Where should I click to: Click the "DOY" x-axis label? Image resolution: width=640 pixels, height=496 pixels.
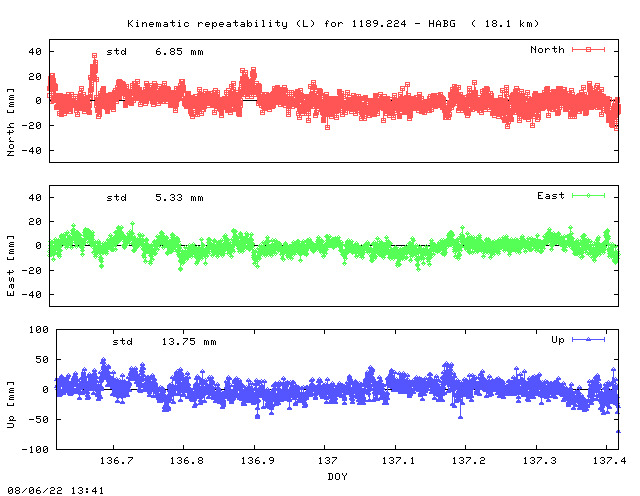click(337, 476)
